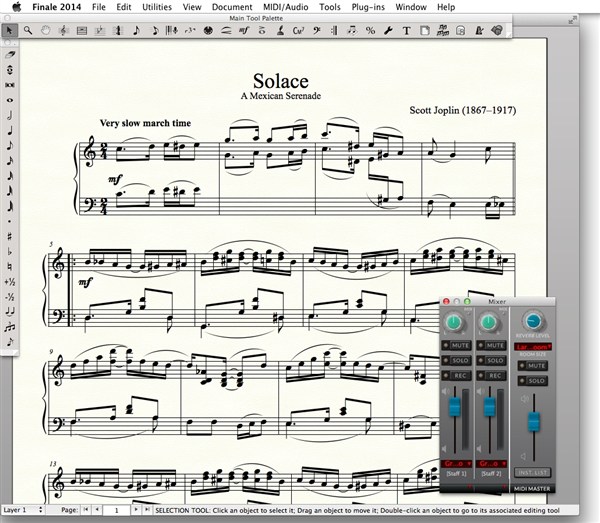
Task: Open the Document menu
Action: click(x=232, y=7)
